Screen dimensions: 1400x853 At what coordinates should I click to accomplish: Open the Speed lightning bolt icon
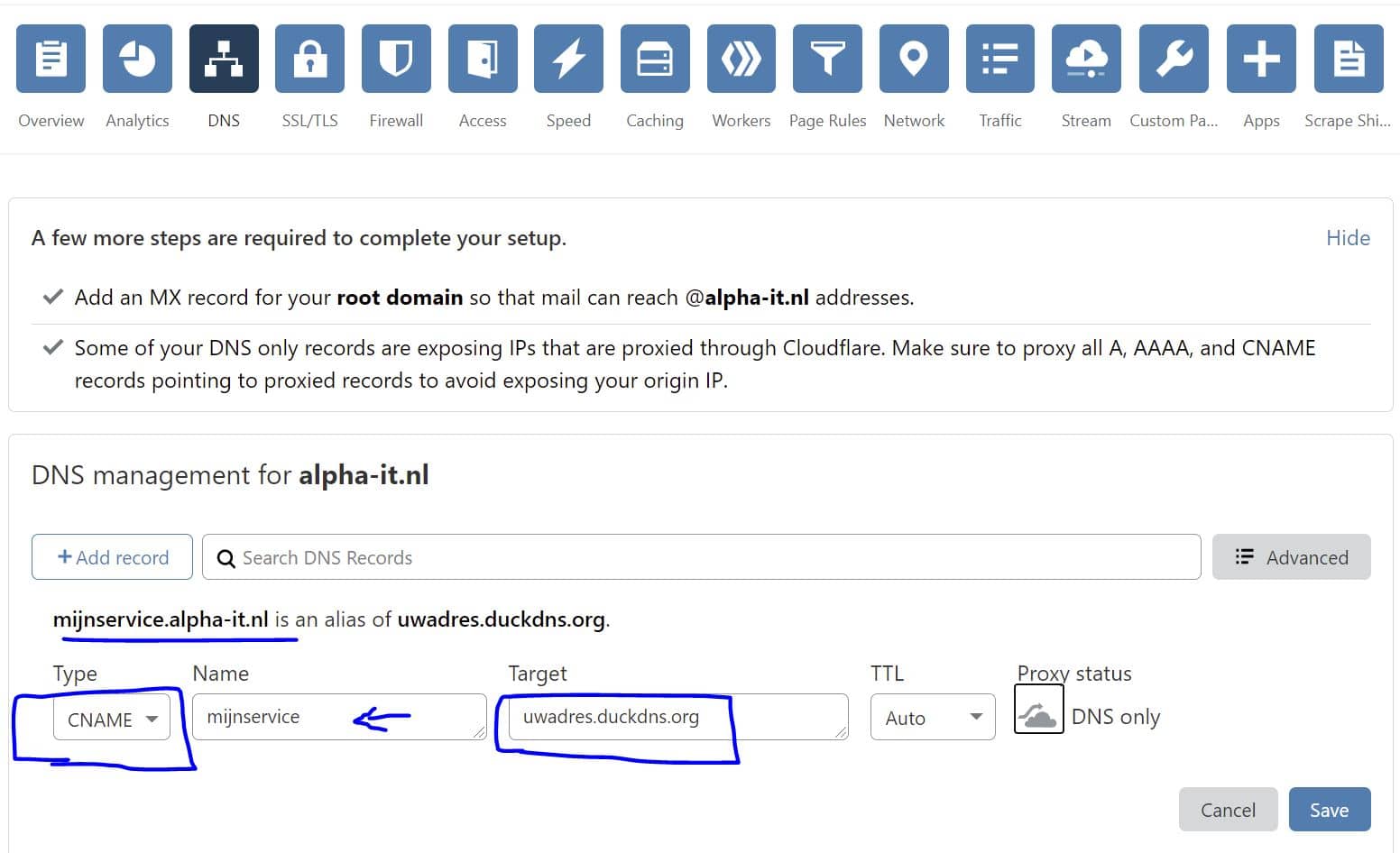tap(568, 60)
